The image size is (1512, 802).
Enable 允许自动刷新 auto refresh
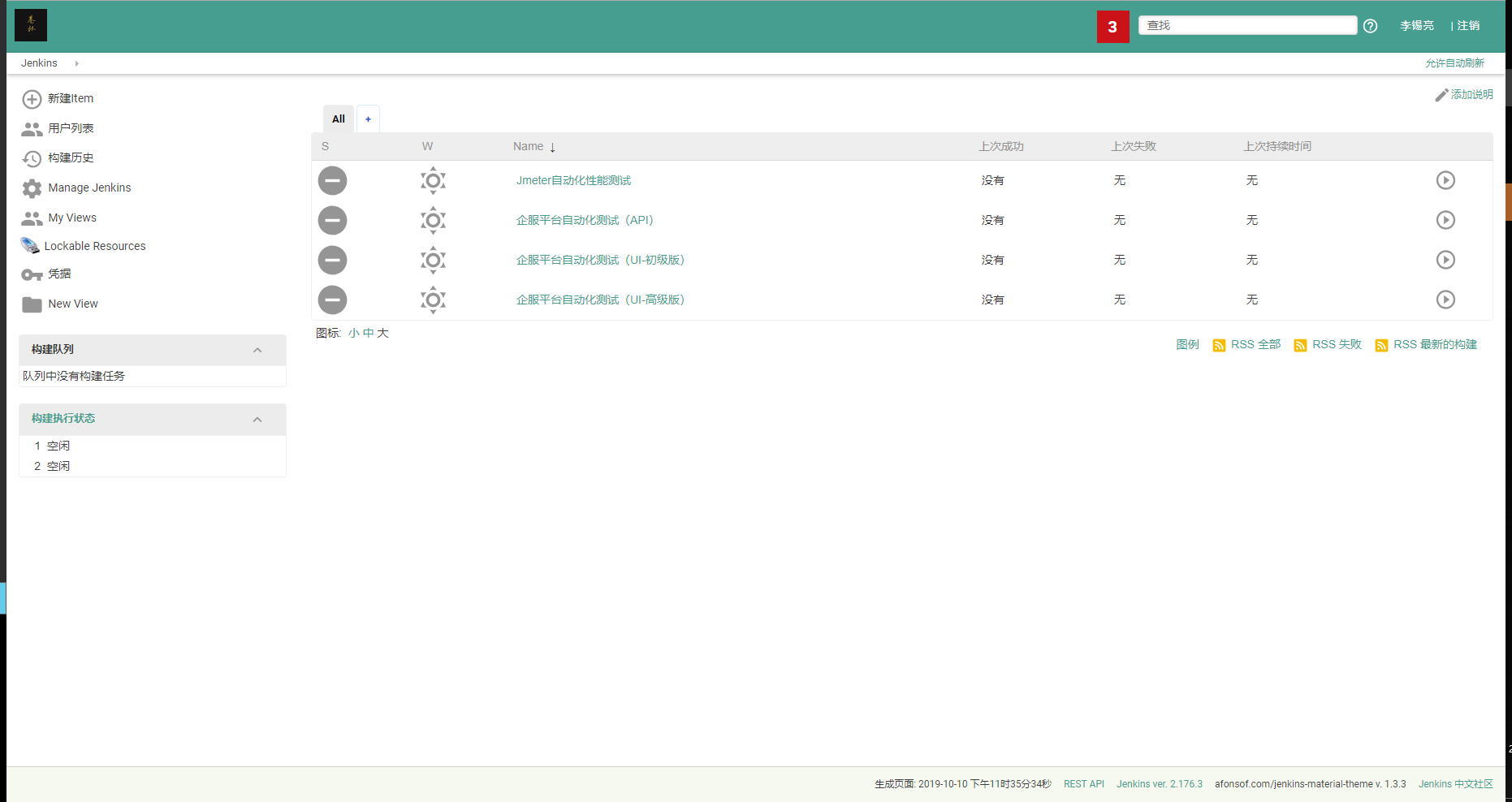(1455, 63)
